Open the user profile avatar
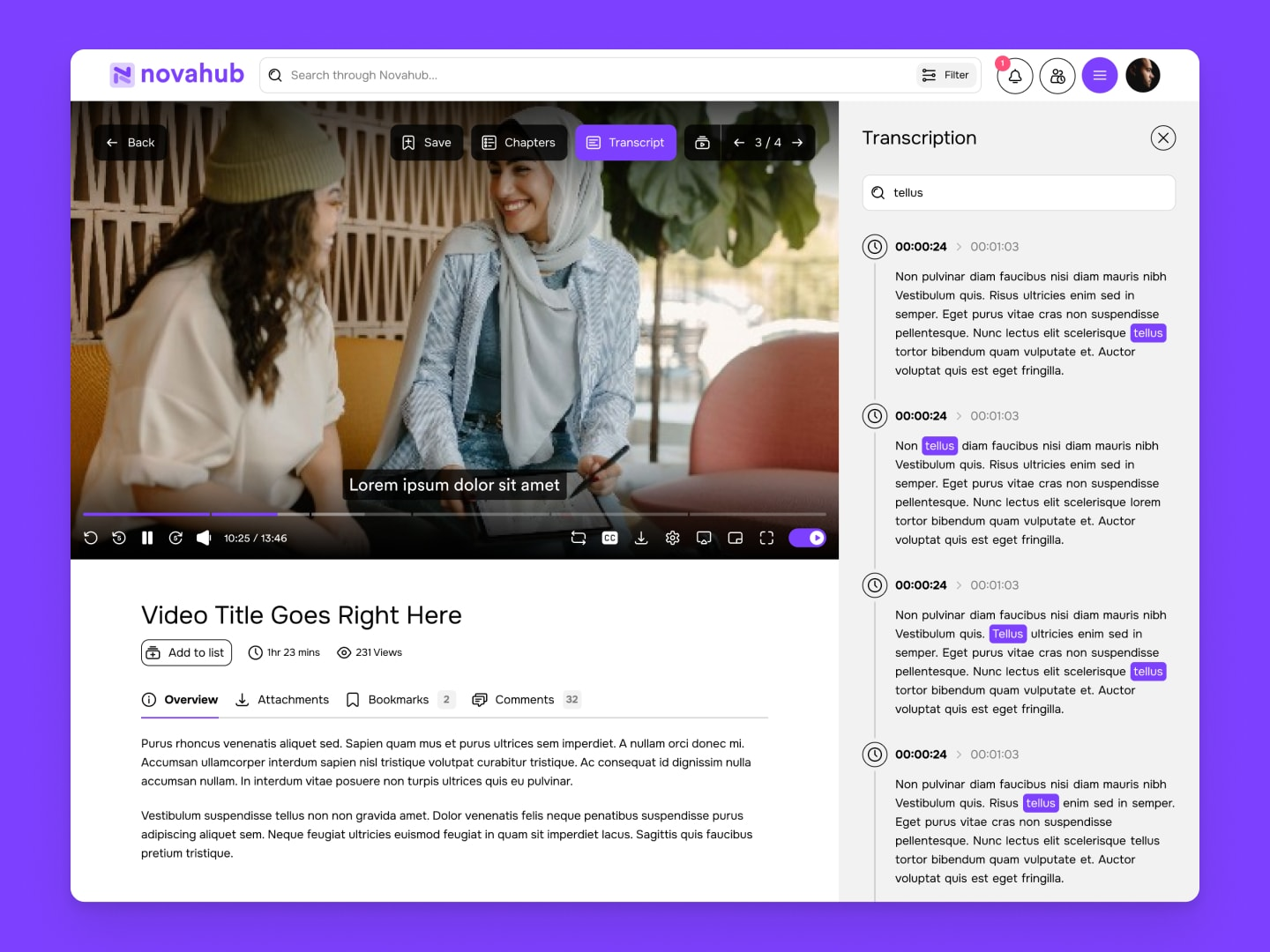 [1143, 76]
